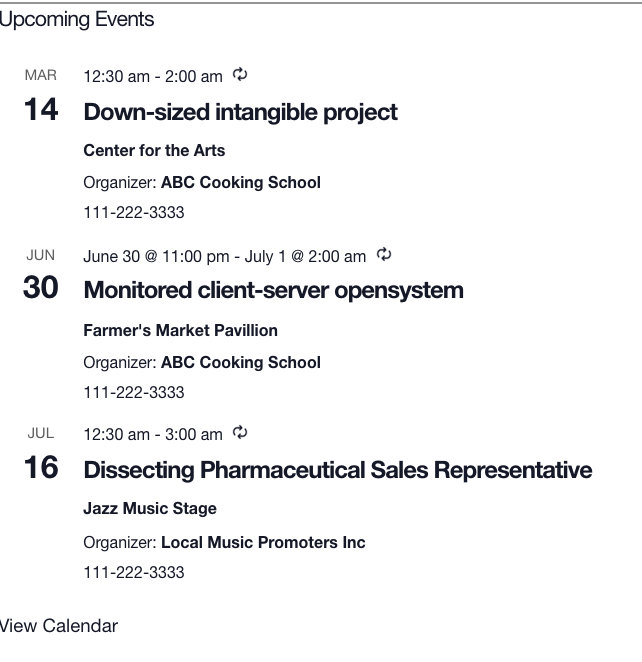Open the Down-sized intangible project event
Screen dimensions: 642x662
tap(240, 112)
